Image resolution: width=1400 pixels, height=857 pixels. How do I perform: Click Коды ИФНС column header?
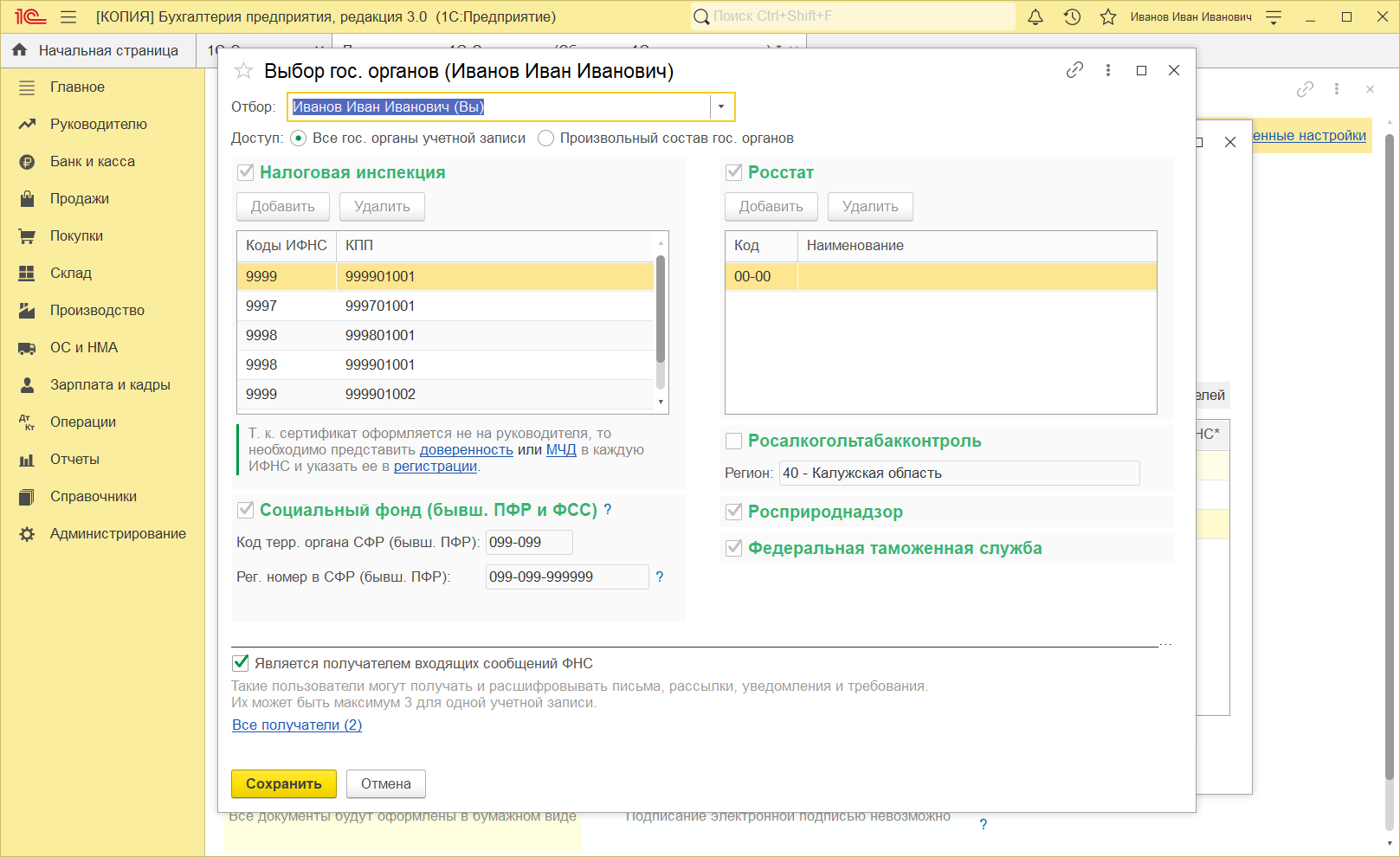click(x=287, y=246)
